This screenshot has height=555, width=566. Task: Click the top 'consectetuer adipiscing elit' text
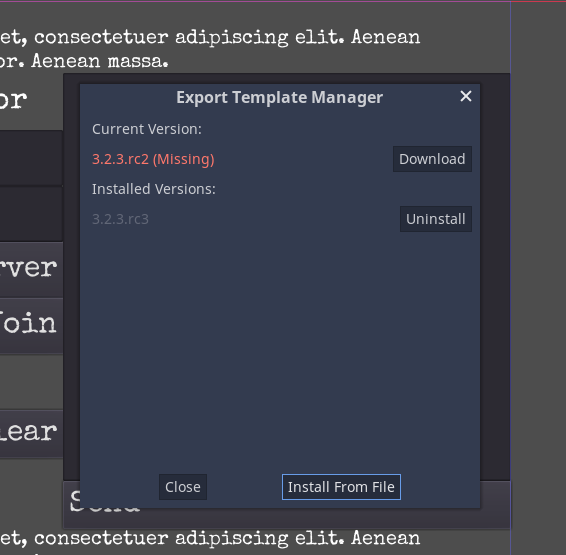click(188, 38)
